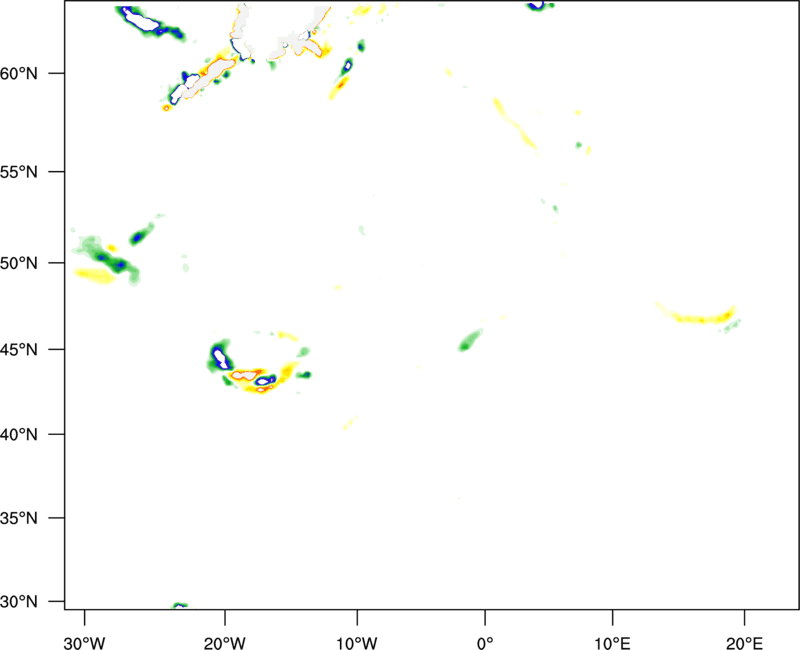Click the 0° longitude label
The width and height of the screenshot is (800, 650).
[485, 643]
